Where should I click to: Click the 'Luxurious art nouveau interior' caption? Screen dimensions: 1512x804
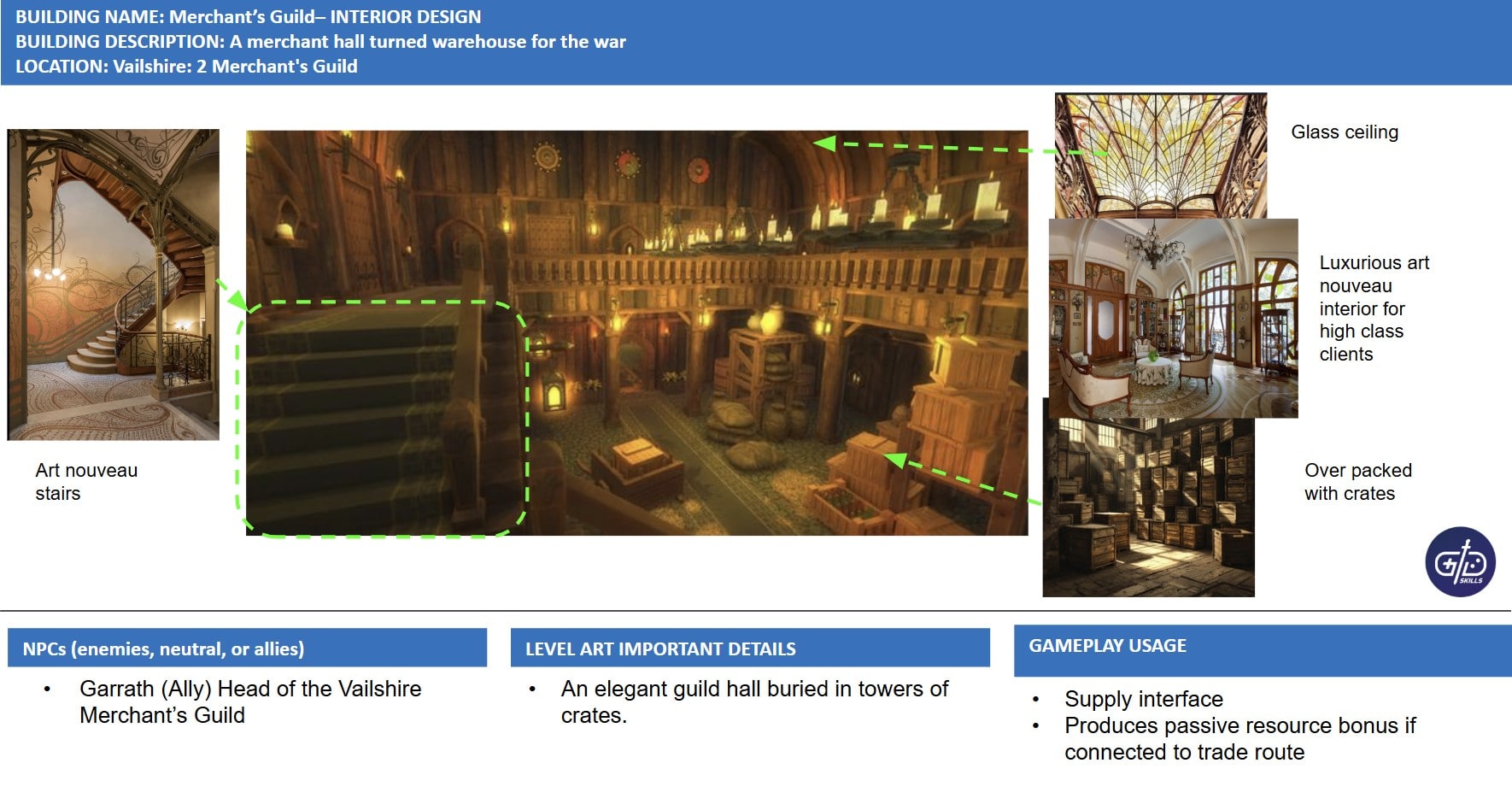pyautogui.click(x=1373, y=308)
